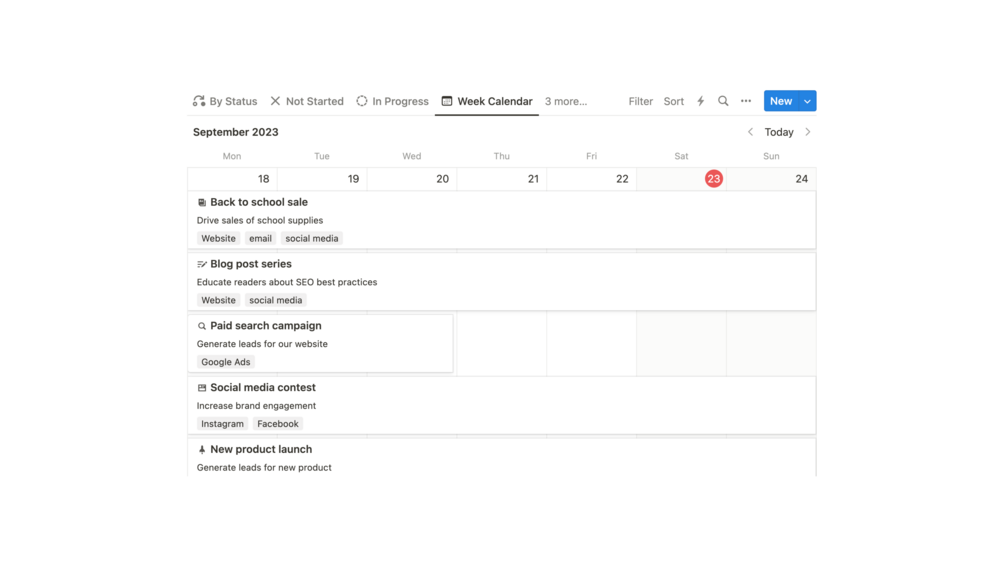Screen dimensions: 1005x565
Task: Expand the New button dropdown arrow
Action: tap(807, 101)
